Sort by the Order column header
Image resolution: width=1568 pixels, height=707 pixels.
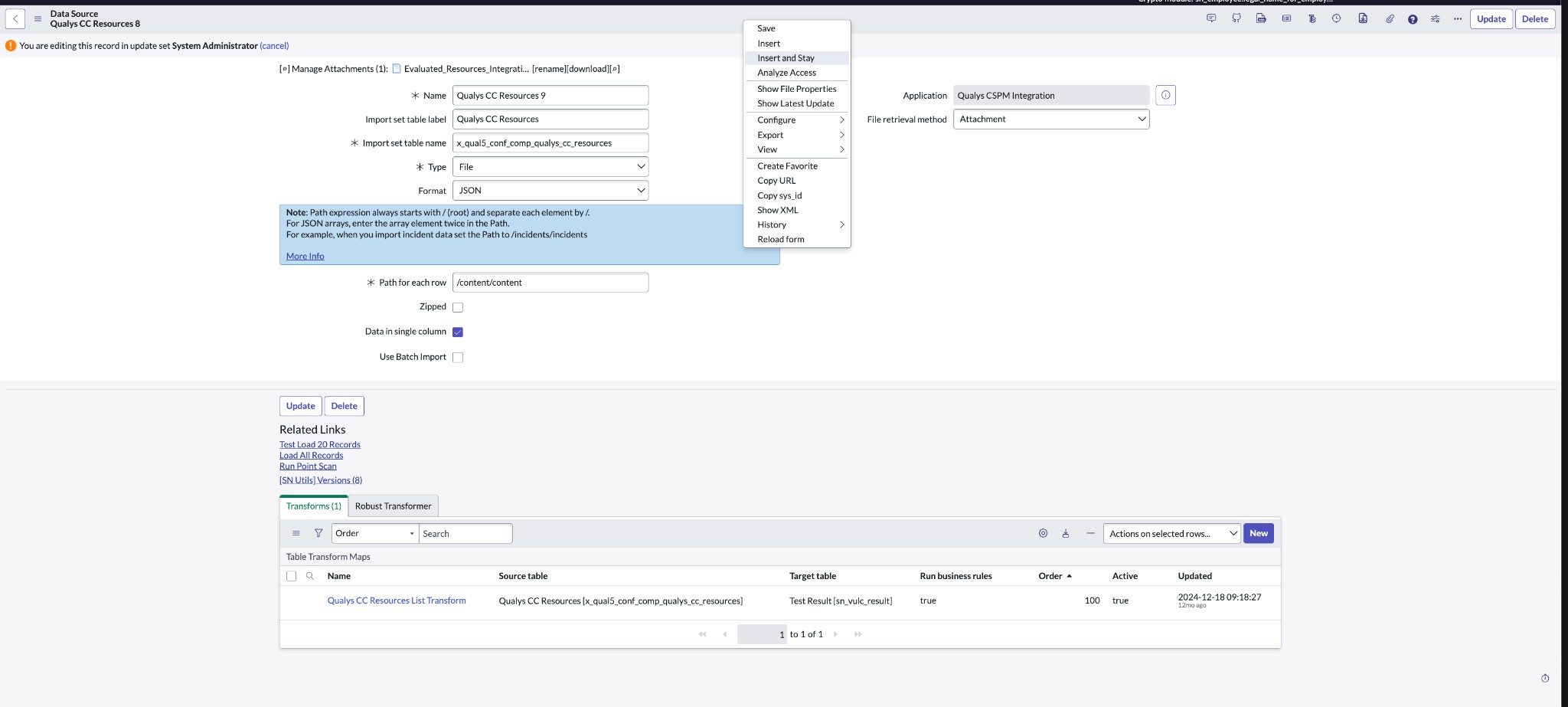click(1050, 576)
